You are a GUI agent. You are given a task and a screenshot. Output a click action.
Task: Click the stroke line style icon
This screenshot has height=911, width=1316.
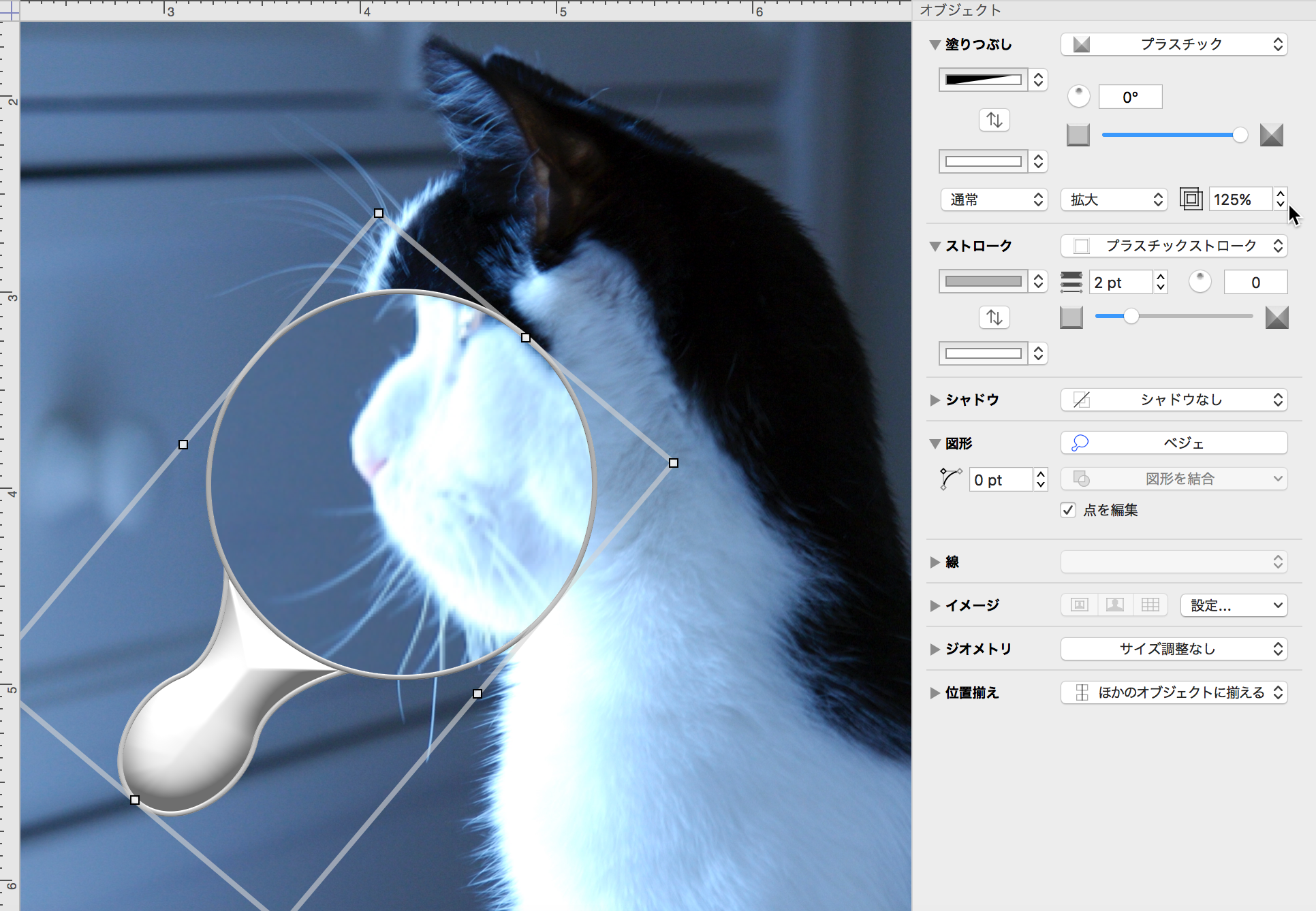pos(1071,281)
